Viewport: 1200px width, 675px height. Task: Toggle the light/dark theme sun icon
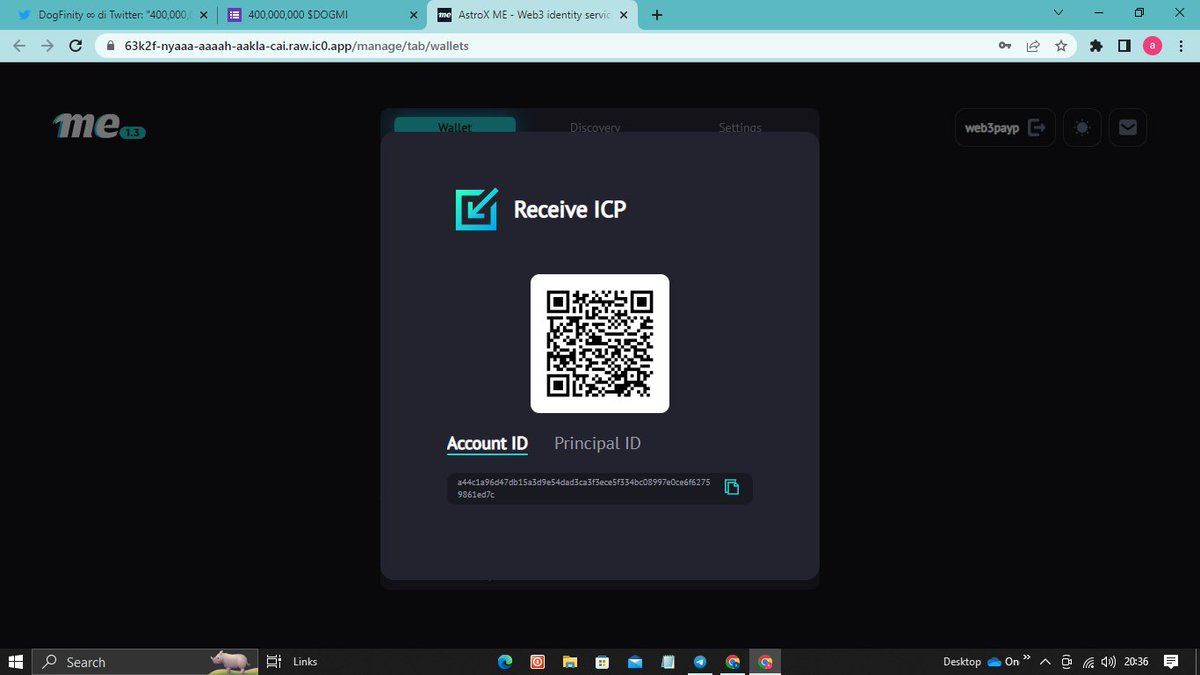coord(1083,127)
